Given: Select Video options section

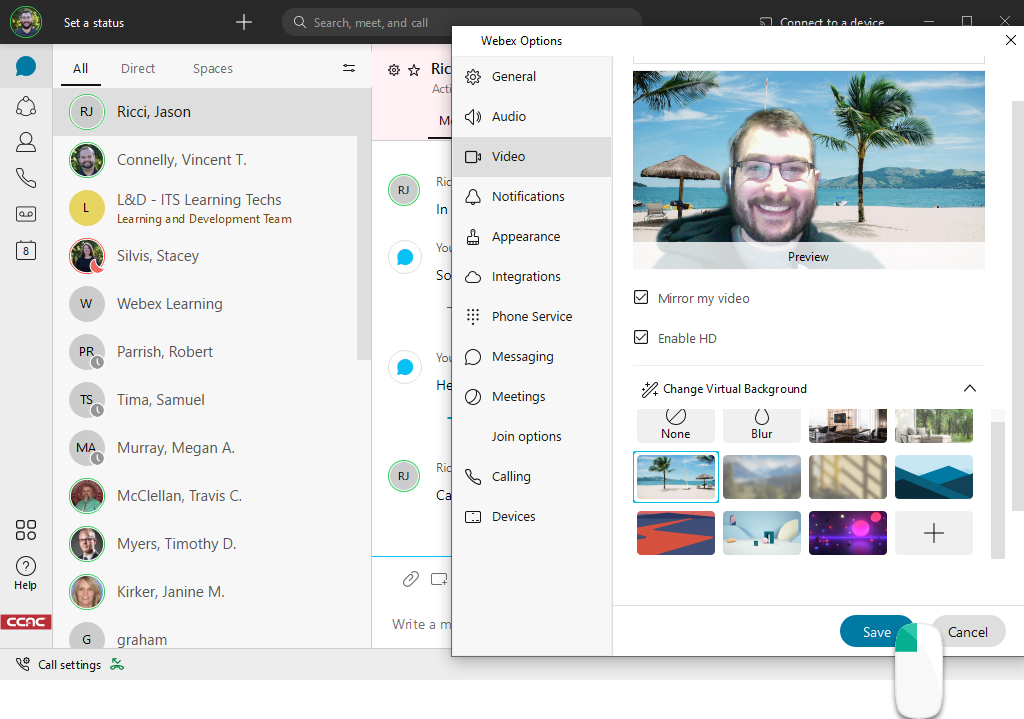Looking at the screenshot, I should coord(532,157).
